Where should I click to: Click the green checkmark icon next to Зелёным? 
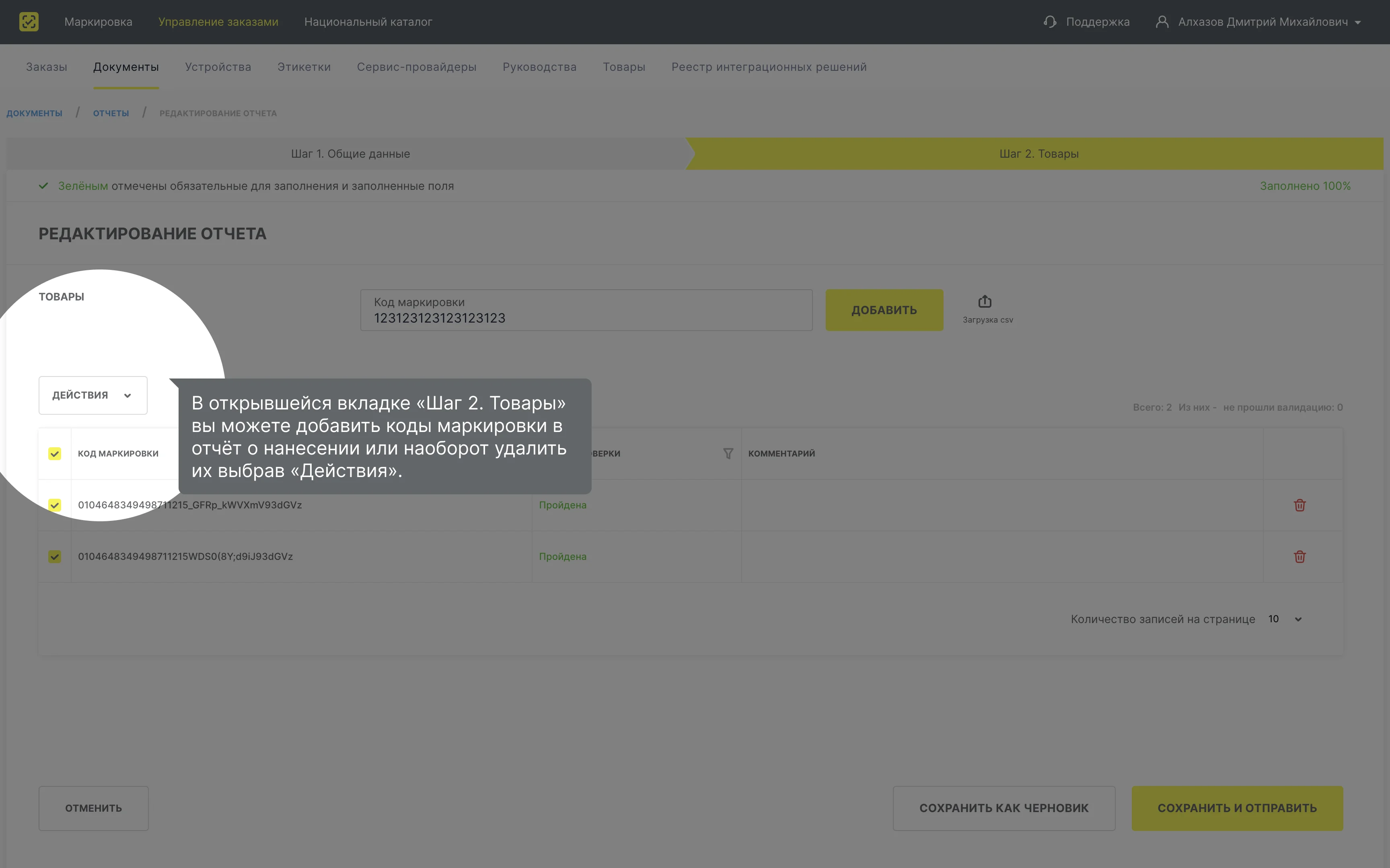click(43, 186)
